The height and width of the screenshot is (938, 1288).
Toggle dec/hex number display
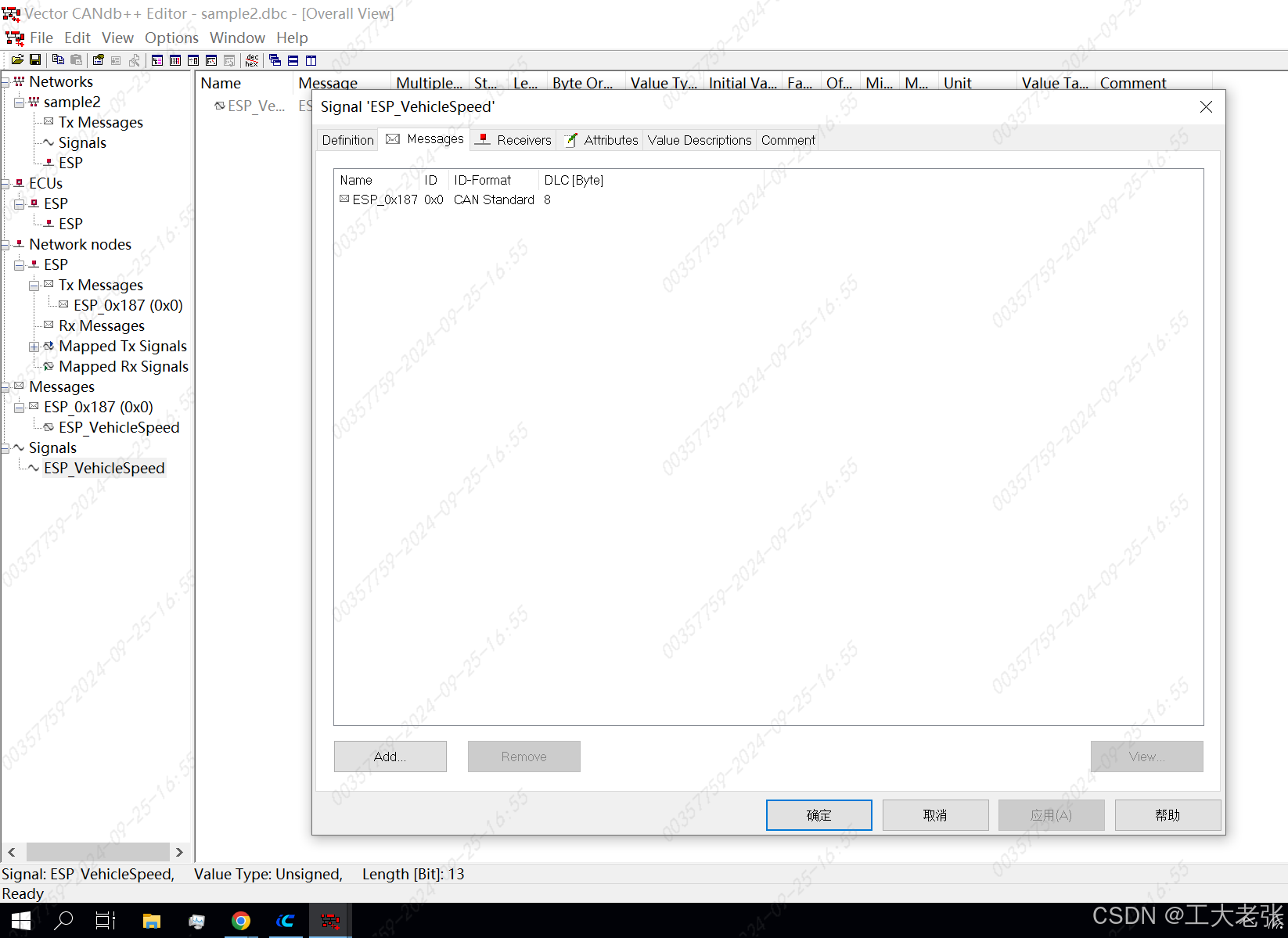click(252, 60)
